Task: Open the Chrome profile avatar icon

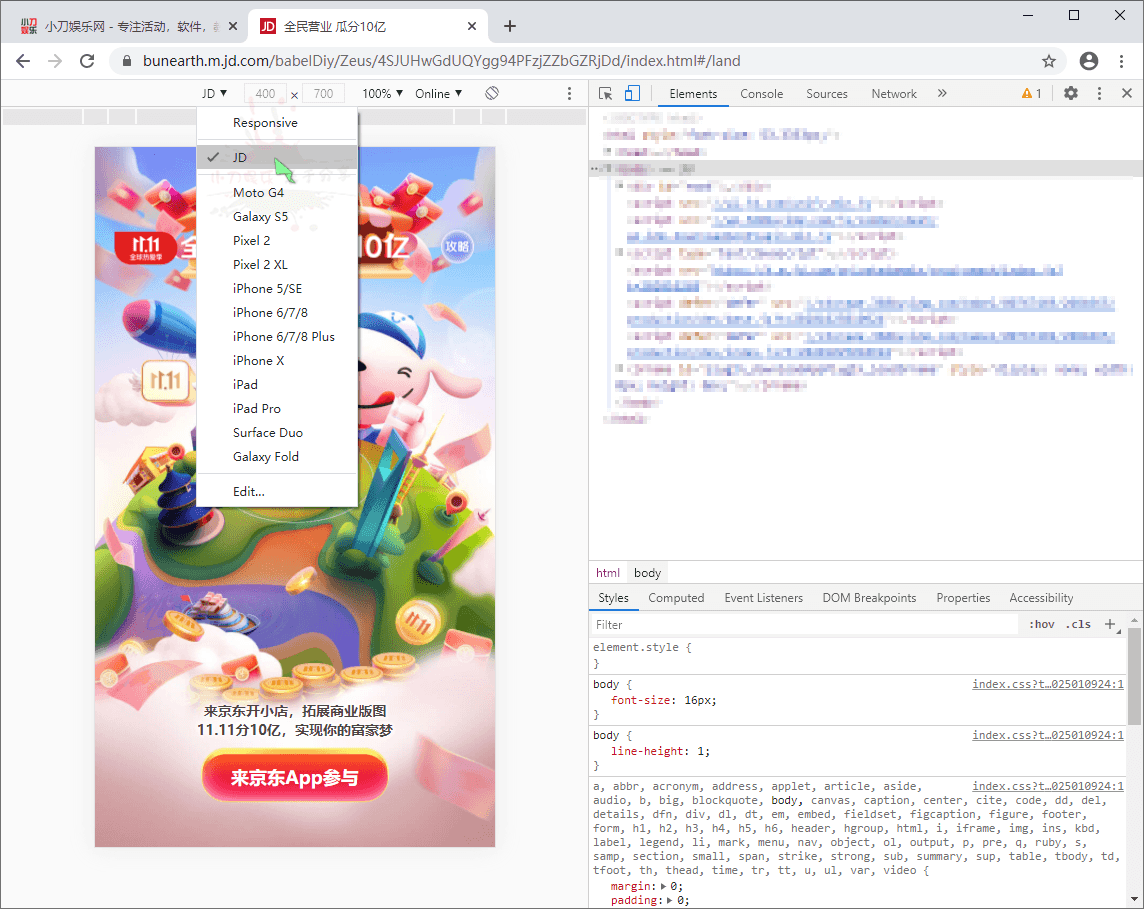Action: (1089, 61)
